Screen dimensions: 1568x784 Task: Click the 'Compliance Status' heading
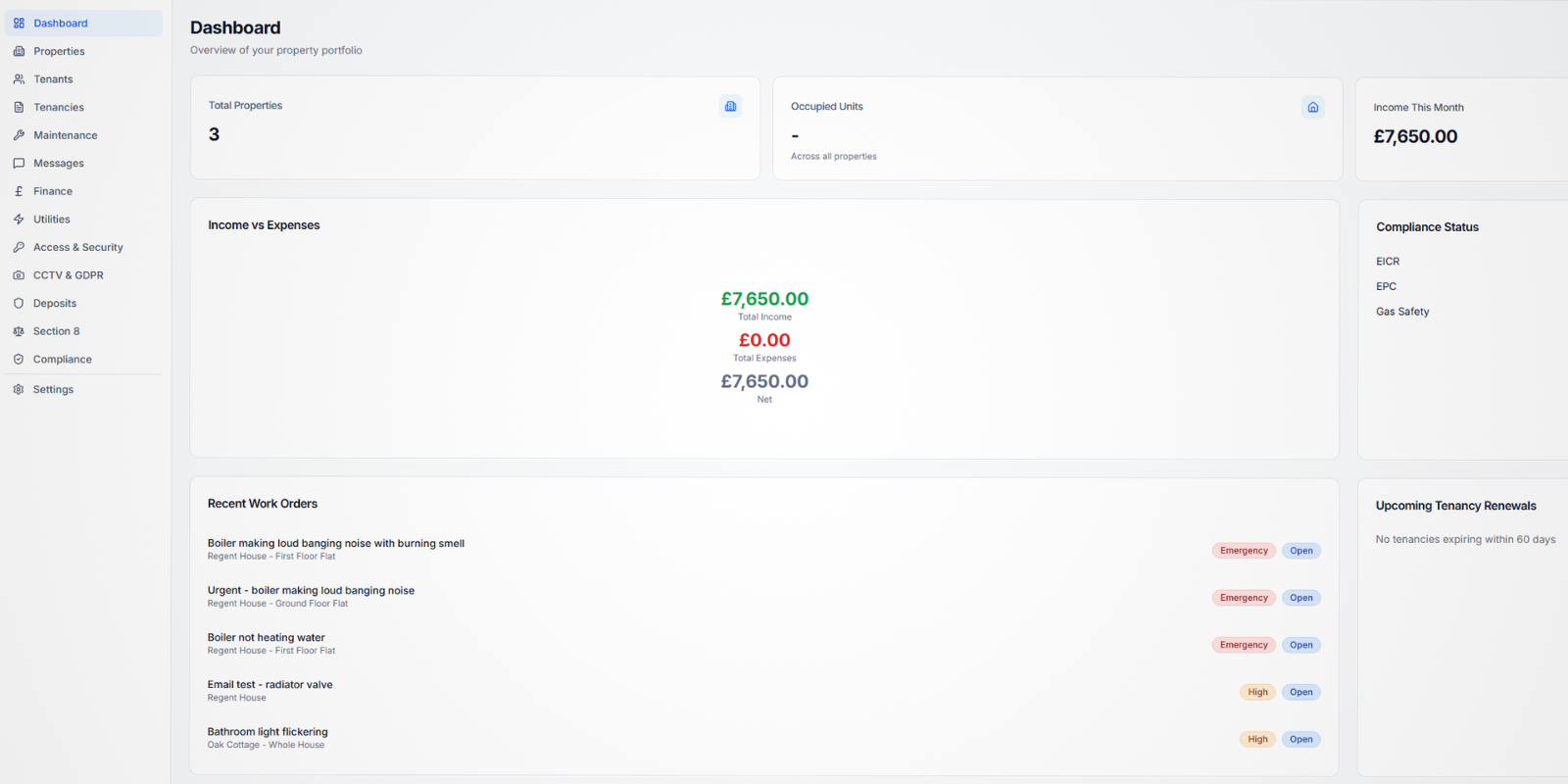(1427, 227)
